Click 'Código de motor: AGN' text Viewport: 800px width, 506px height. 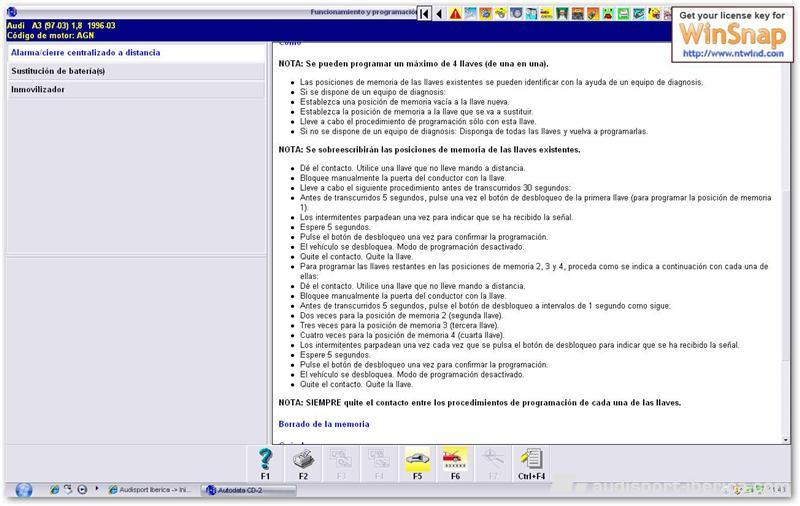point(51,36)
